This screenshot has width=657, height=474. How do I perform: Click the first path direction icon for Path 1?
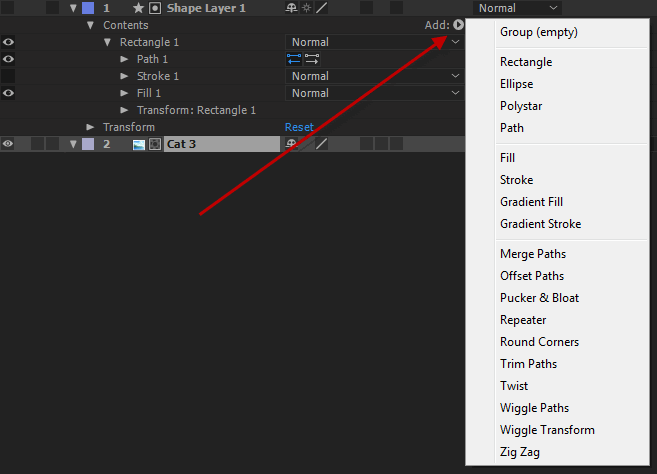(x=294, y=59)
